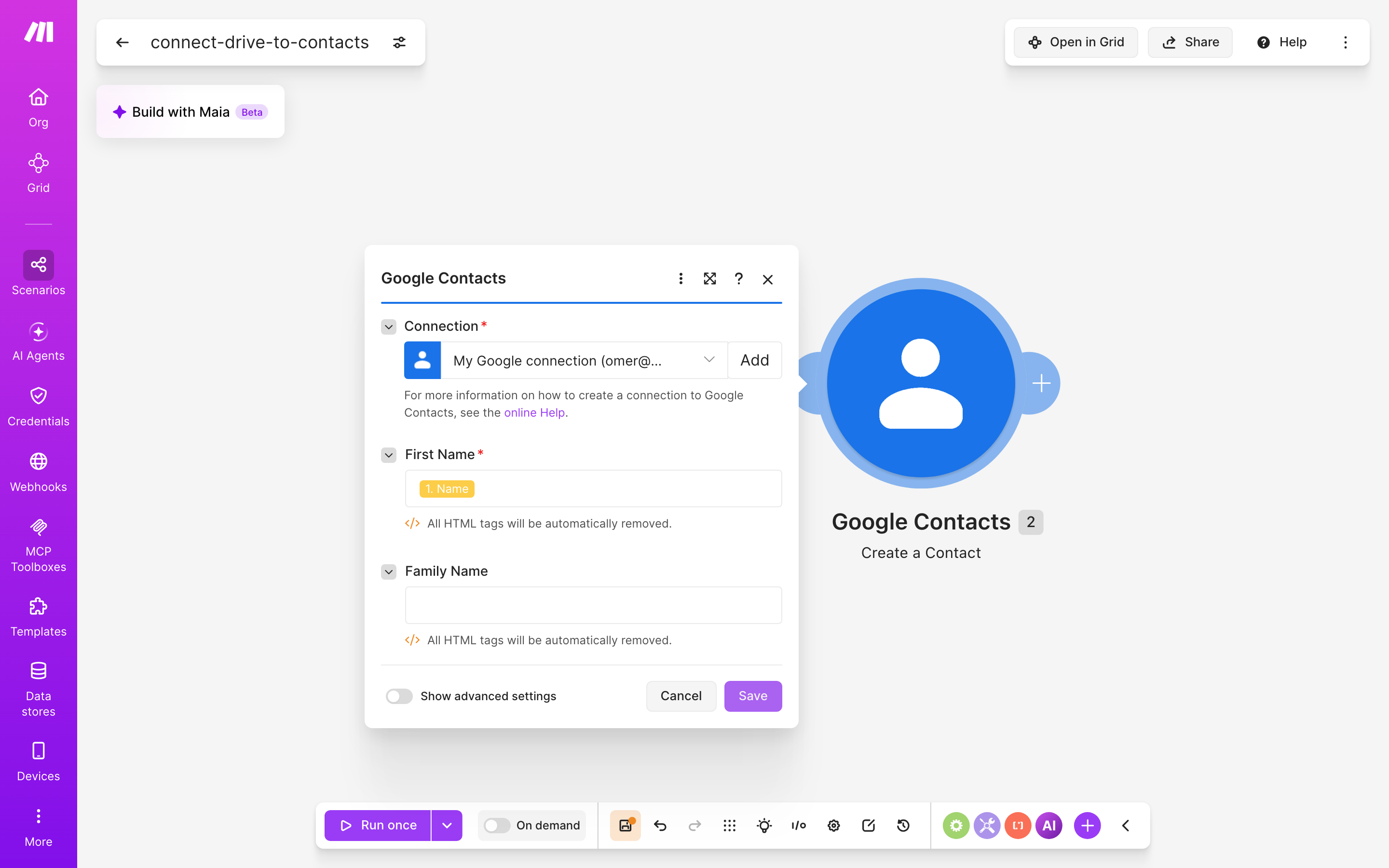The height and width of the screenshot is (868, 1389).
Task: Click Add connection button
Action: (755, 361)
